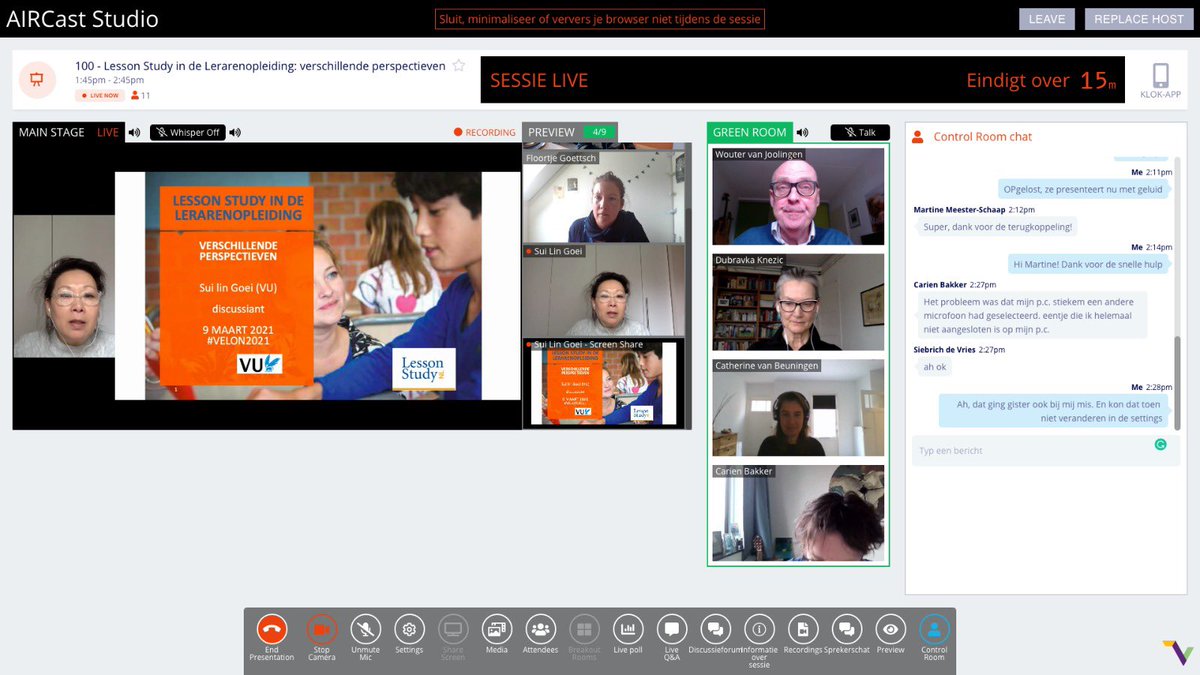
Task: Open Informatie over sessie
Action: tap(759, 631)
